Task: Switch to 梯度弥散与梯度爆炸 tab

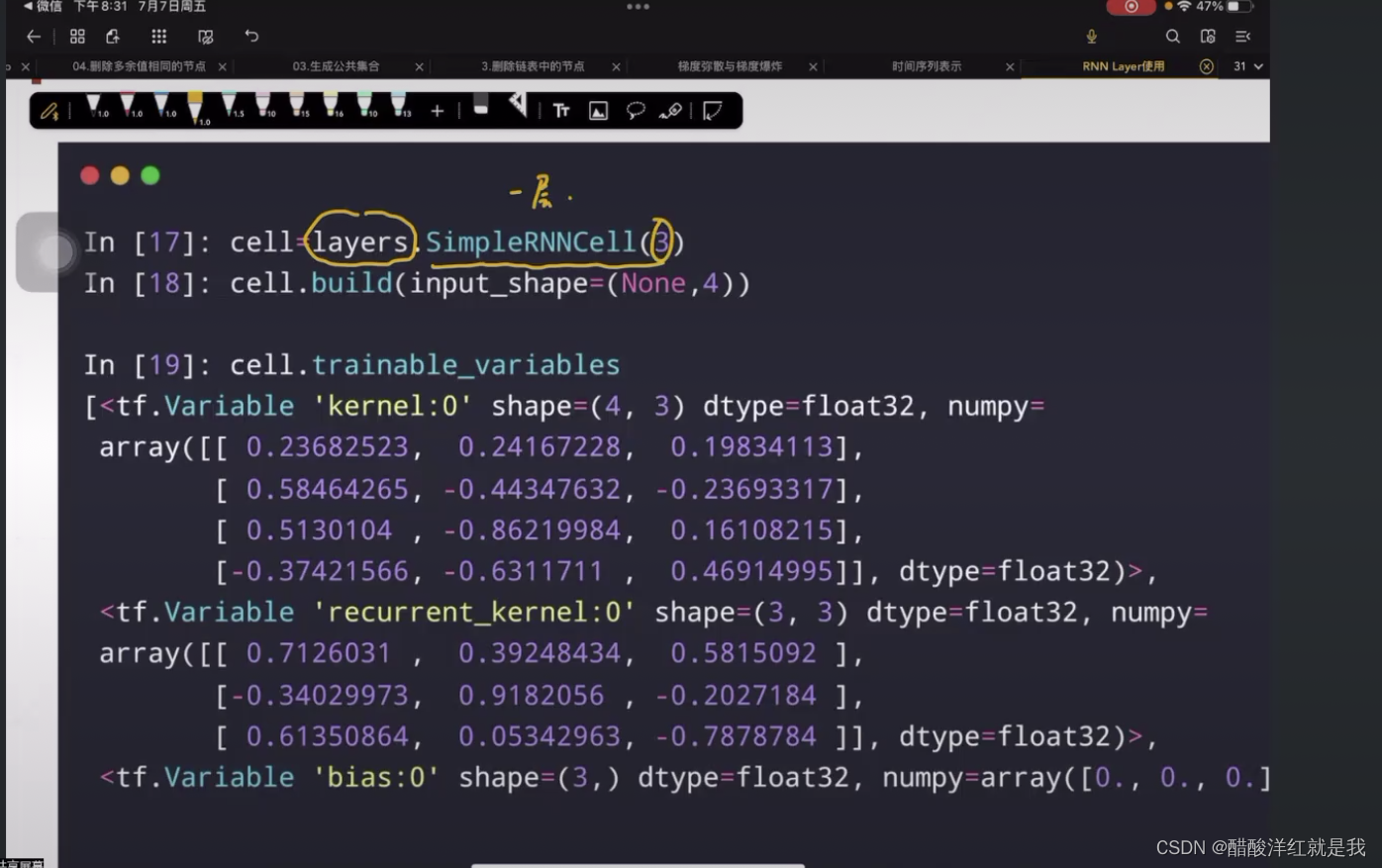Action: [730, 66]
